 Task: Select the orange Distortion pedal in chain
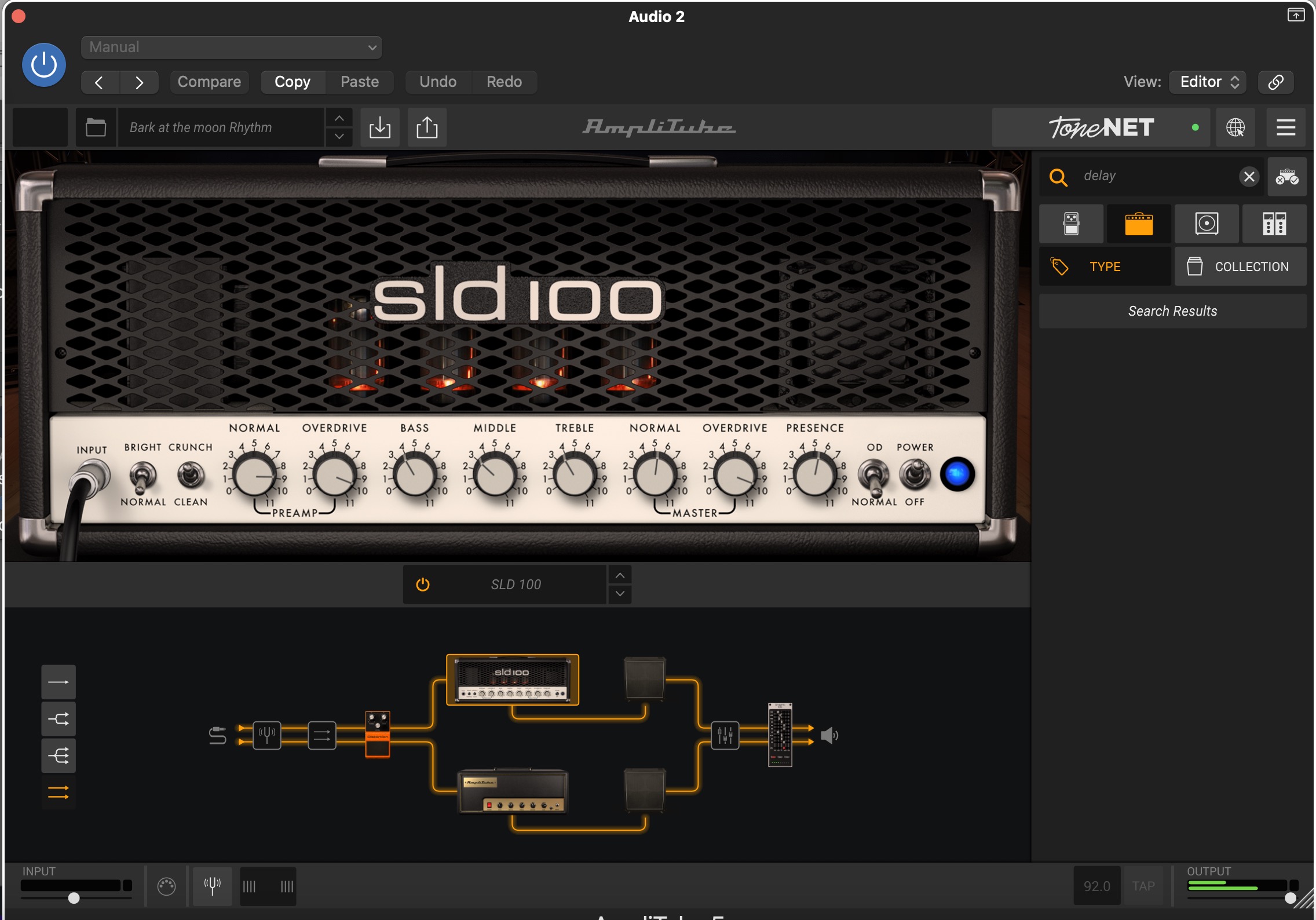(378, 734)
